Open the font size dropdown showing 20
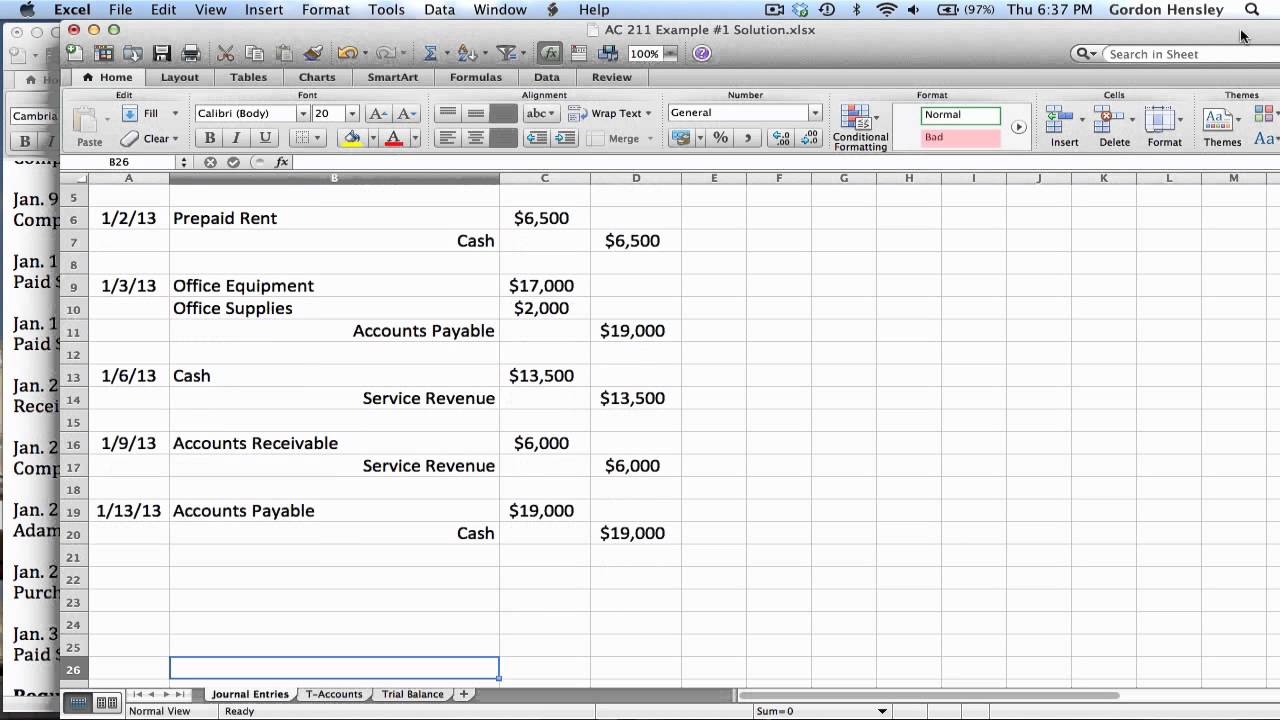The height and width of the screenshot is (720, 1280). click(x=352, y=114)
